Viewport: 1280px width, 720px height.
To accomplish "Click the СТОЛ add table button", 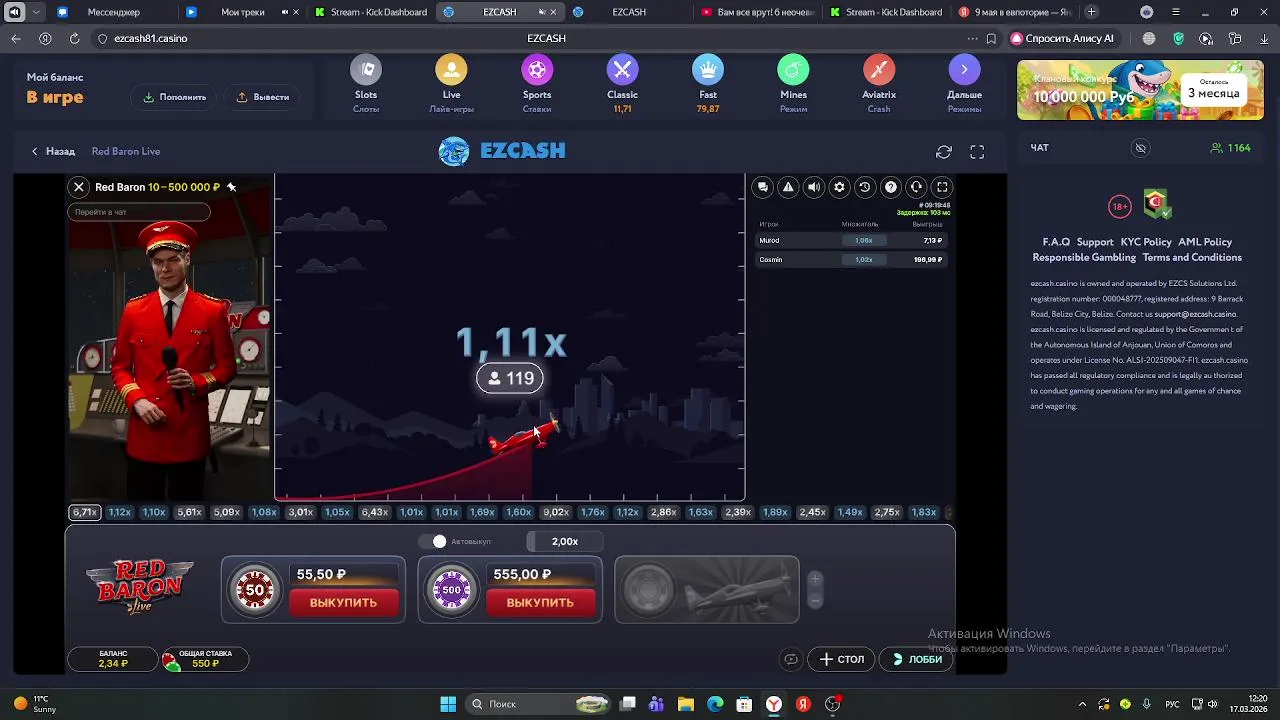I will click(842, 659).
